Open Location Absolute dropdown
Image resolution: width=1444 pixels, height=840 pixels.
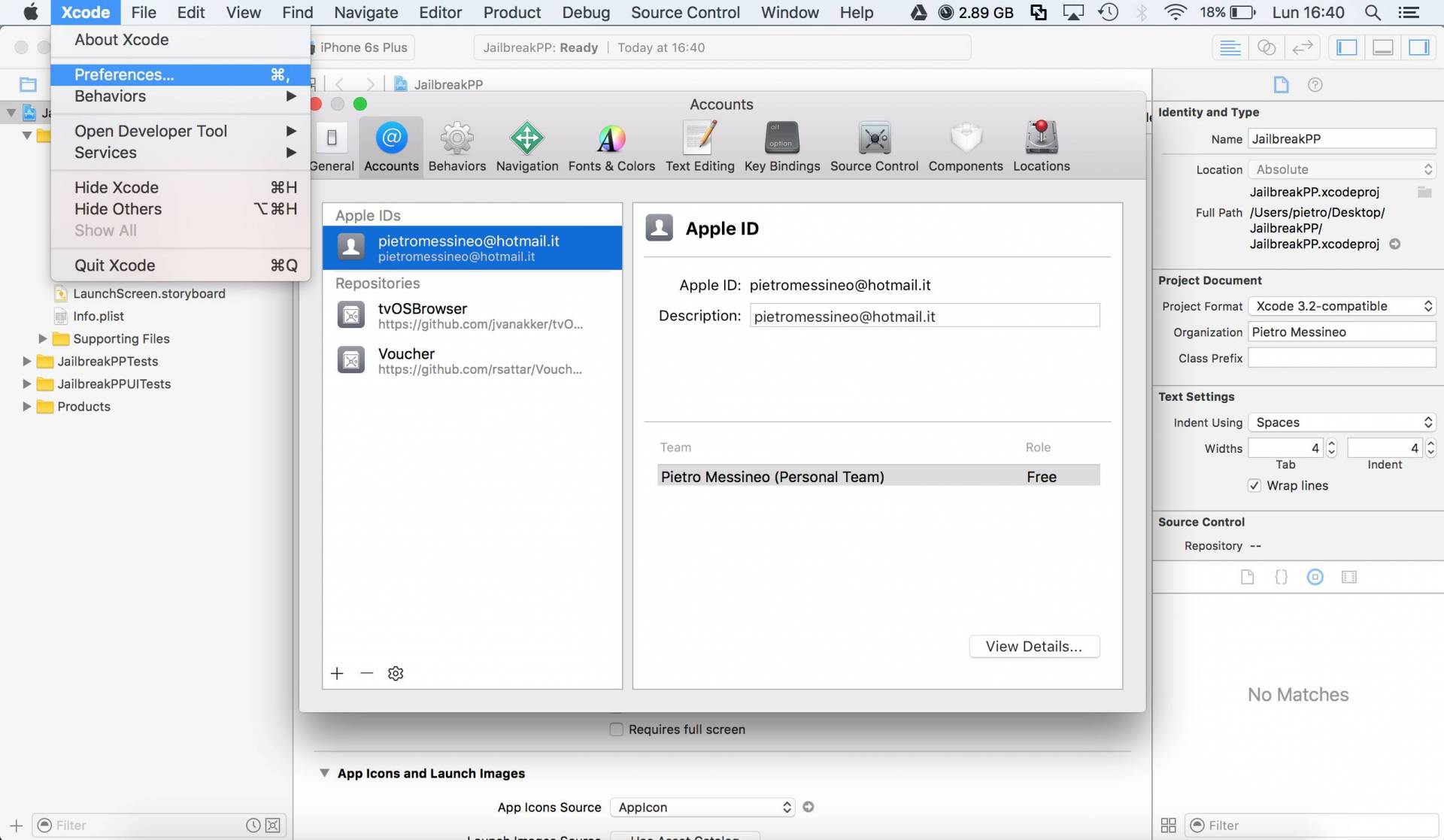click(1342, 169)
